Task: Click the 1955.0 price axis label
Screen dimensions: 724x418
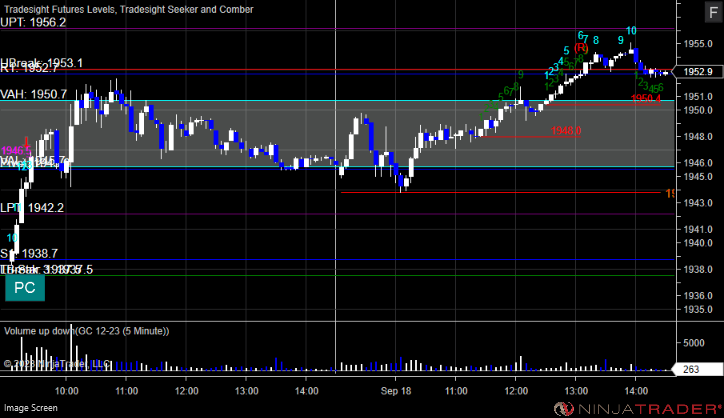Action: pos(698,43)
